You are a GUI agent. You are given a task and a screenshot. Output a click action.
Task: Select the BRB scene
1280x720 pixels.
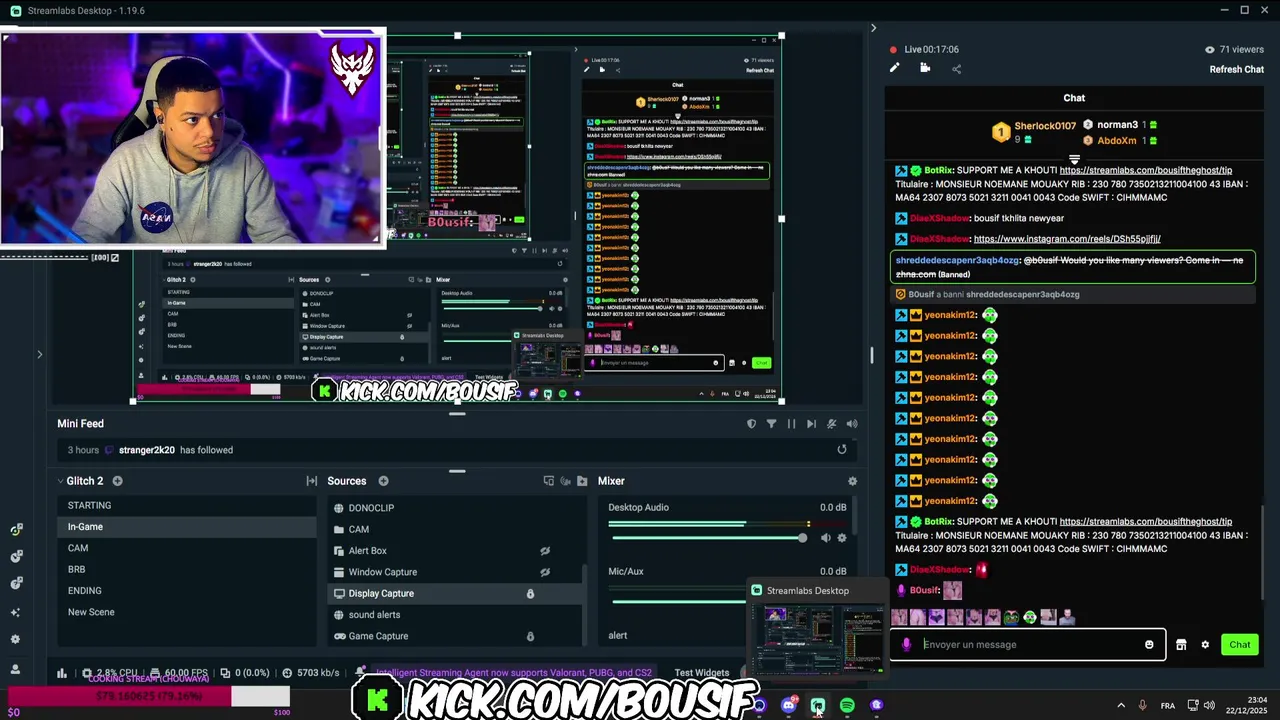[187, 569]
